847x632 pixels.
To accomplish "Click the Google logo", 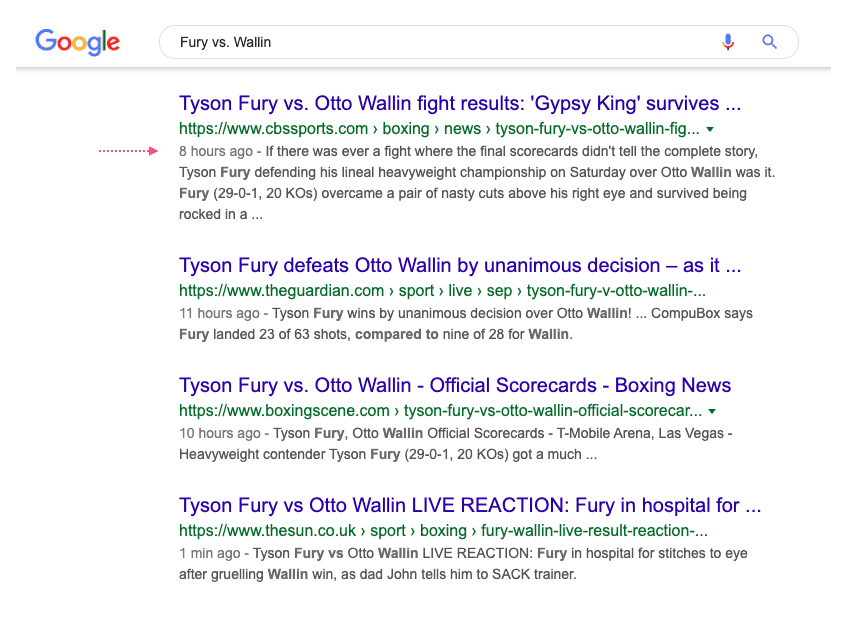I will click(77, 42).
